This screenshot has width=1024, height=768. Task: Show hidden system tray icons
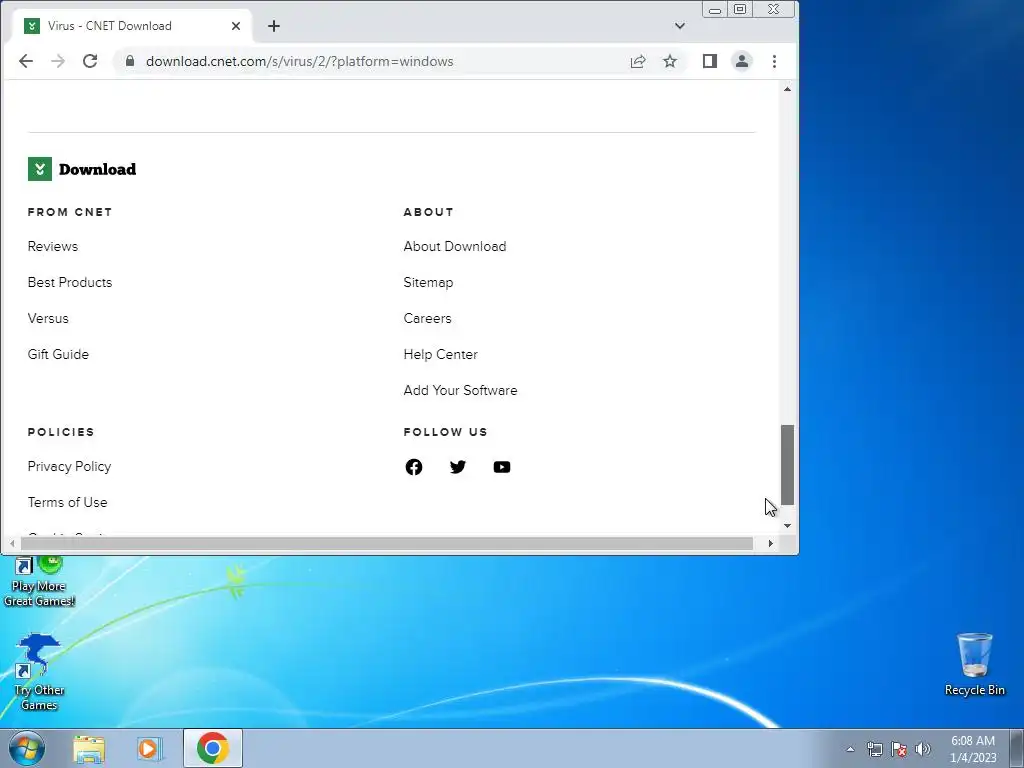point(850,749)
